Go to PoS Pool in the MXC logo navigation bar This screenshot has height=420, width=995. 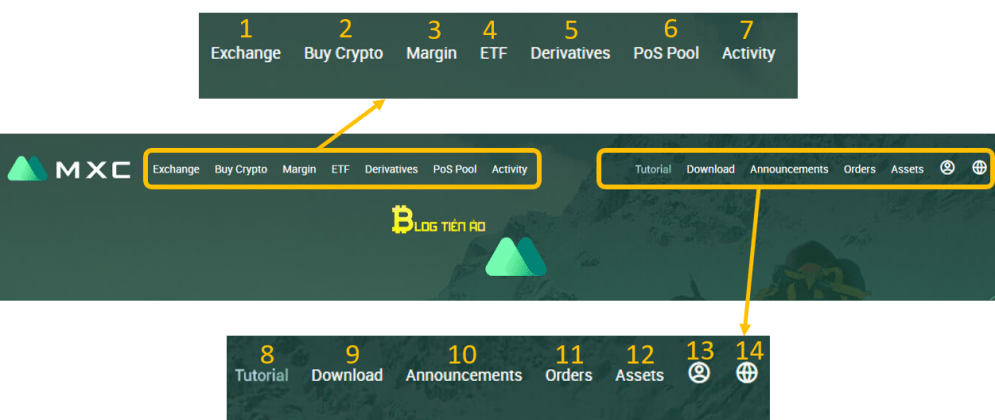pos(454,169)
